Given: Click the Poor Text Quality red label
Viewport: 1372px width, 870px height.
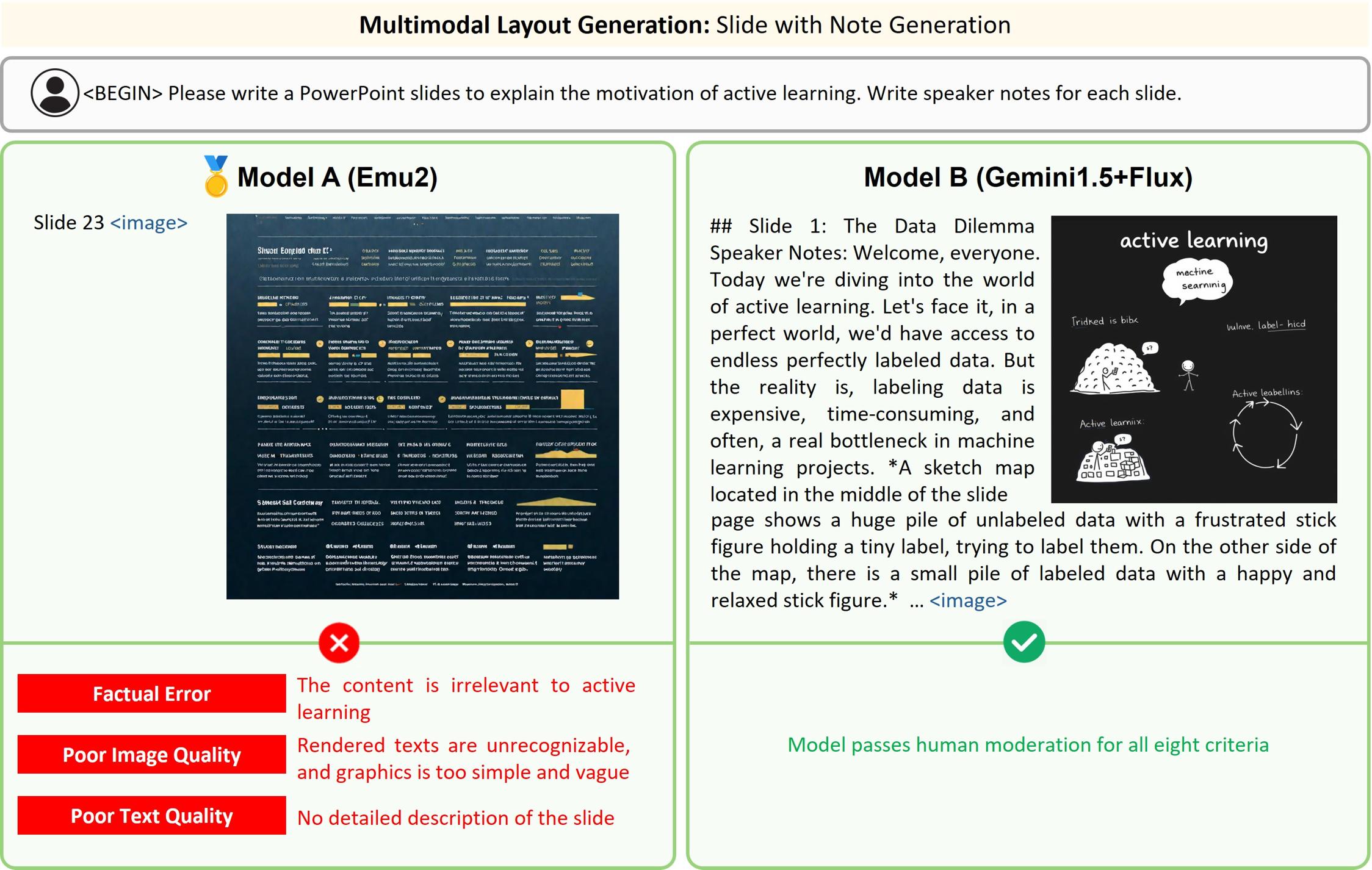Looking at the screenshot, I should 151,816.
